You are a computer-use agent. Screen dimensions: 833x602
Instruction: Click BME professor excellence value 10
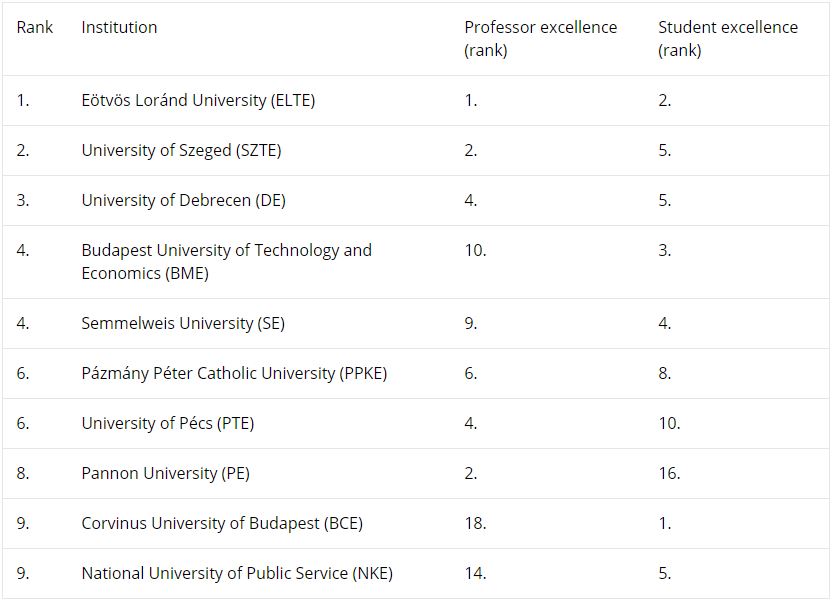click(x=475, y=250)
